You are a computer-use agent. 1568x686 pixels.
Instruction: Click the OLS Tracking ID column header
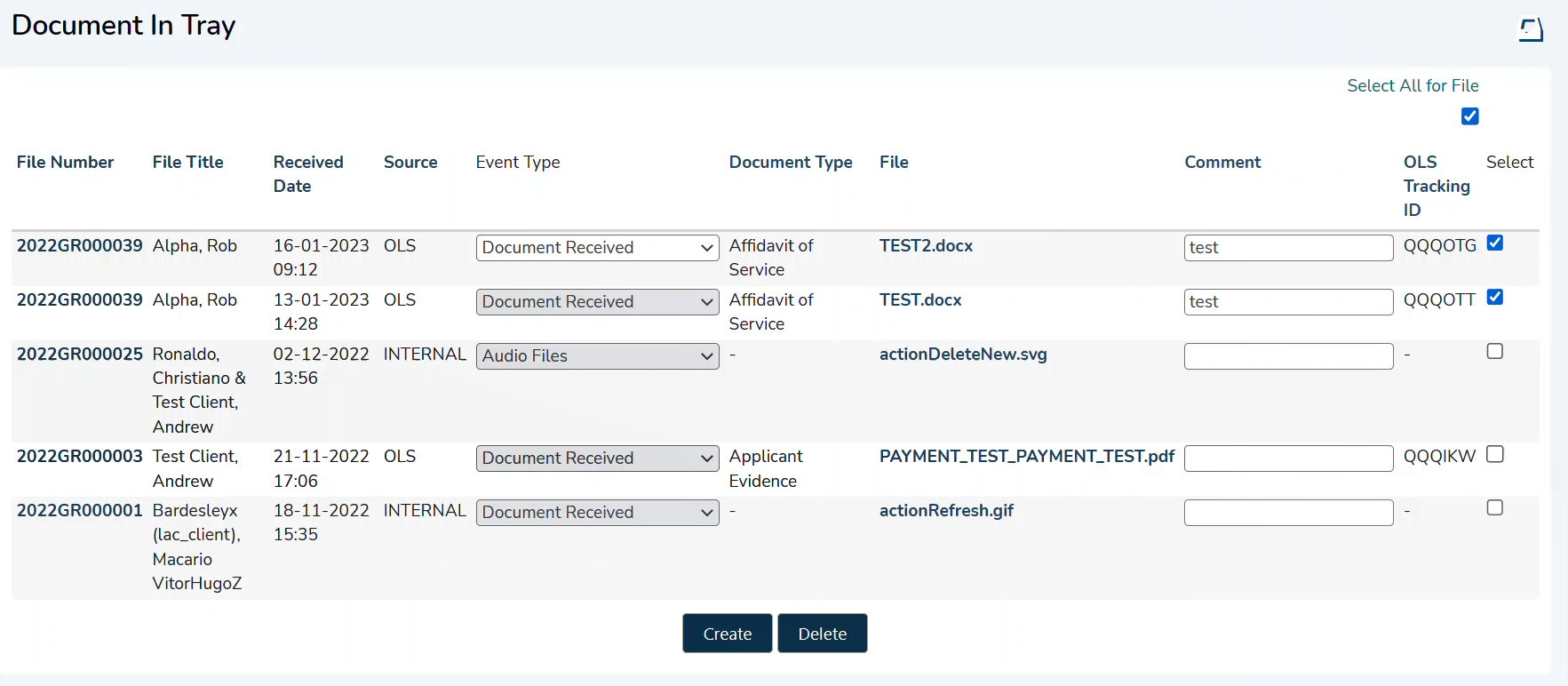point(1437,187)
